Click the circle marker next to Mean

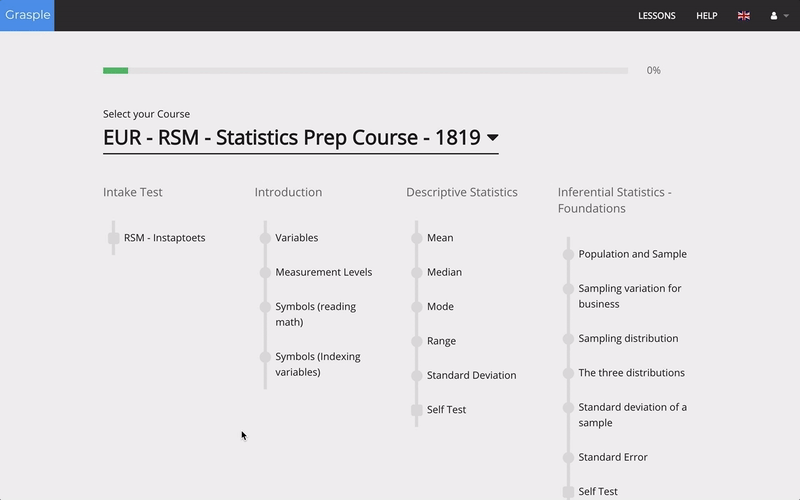click(x=417, y=238)
